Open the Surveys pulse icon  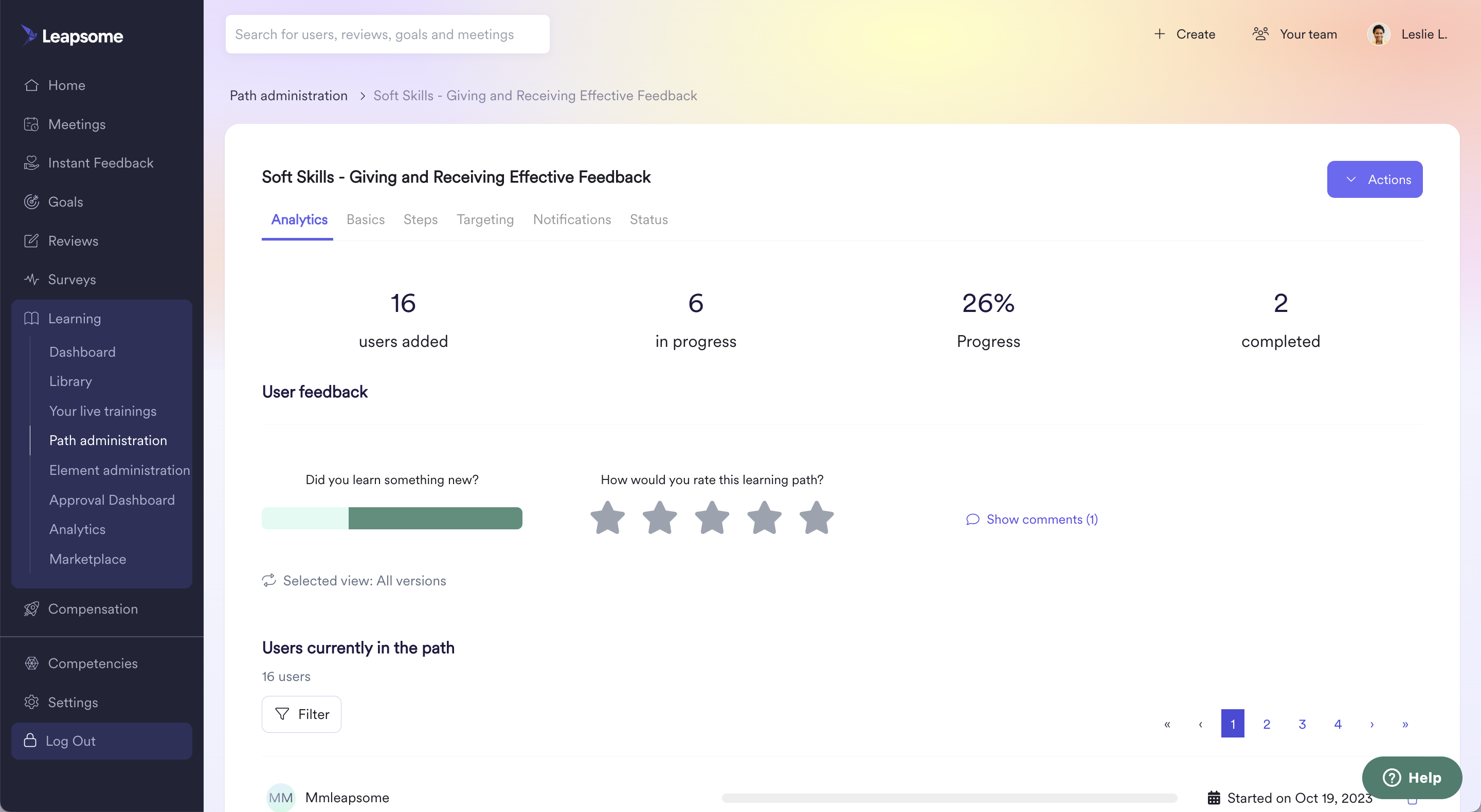coord(31,279)
